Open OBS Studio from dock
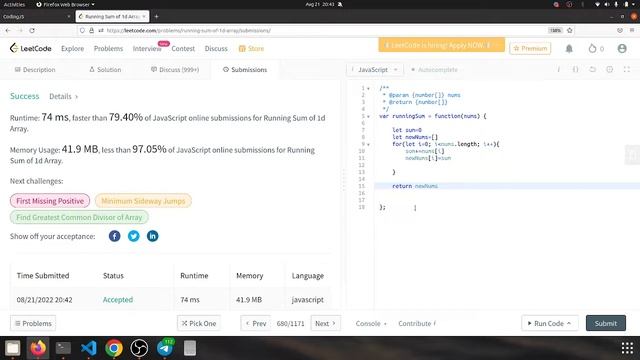This screenshot has width=640, height=360. click(139, 348)
